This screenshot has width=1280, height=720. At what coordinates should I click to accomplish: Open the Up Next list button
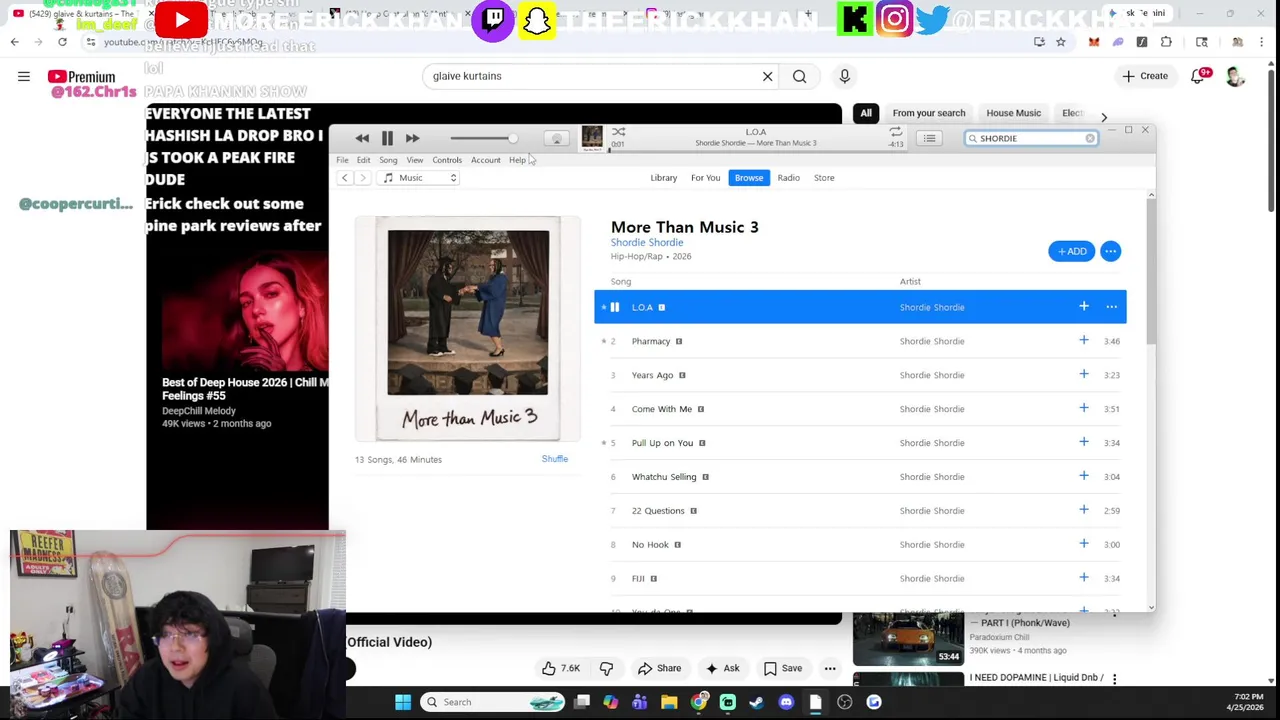930,138
